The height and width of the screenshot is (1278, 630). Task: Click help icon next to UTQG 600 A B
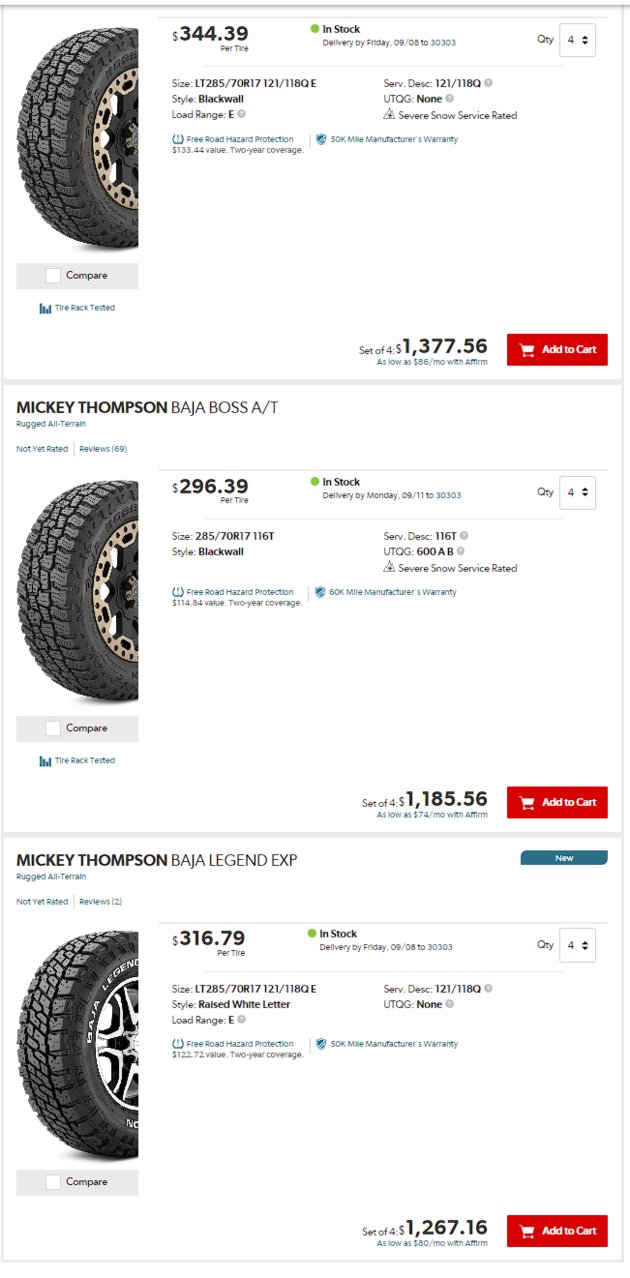461,551
